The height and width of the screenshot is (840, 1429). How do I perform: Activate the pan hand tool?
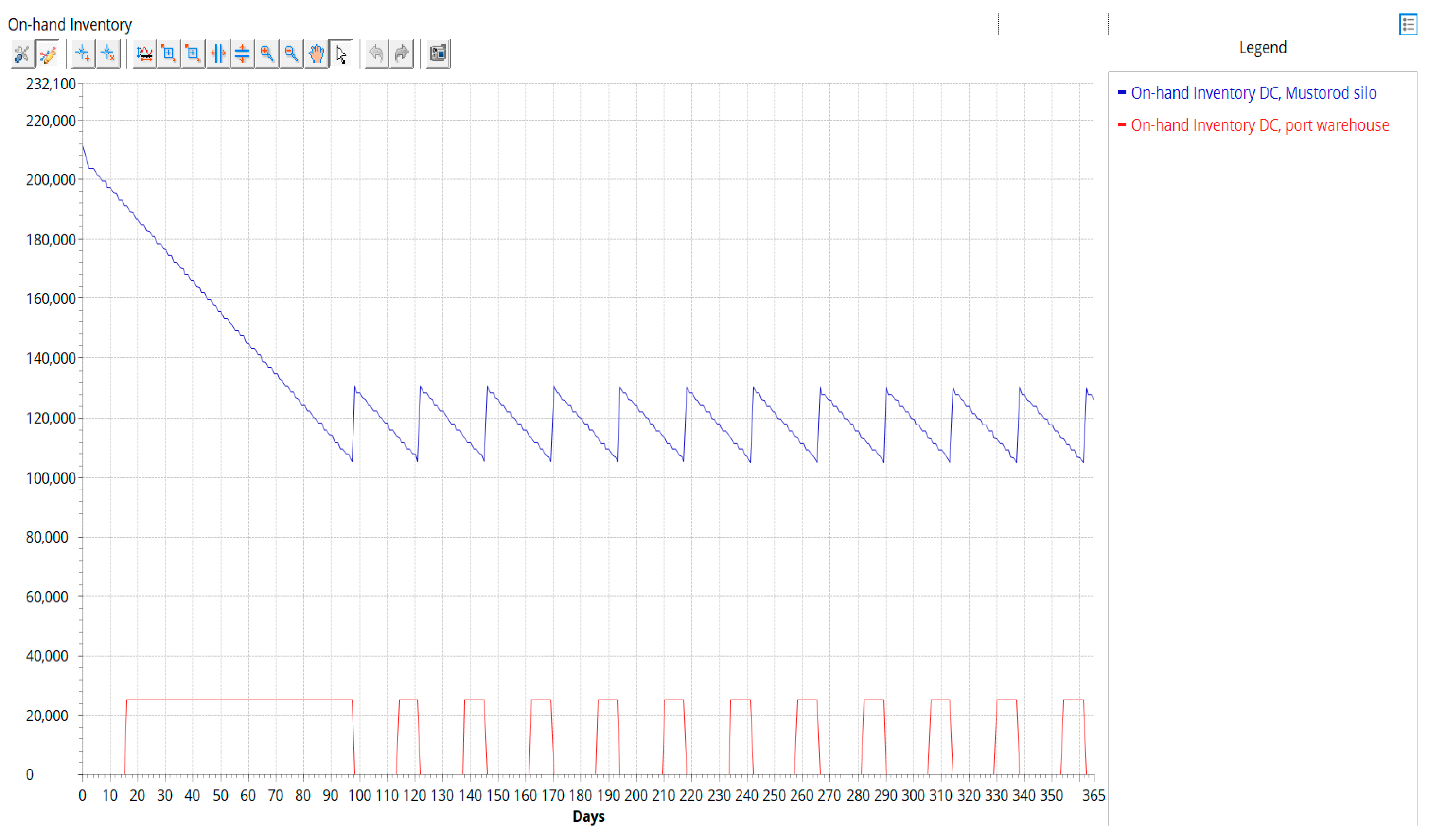317,54
